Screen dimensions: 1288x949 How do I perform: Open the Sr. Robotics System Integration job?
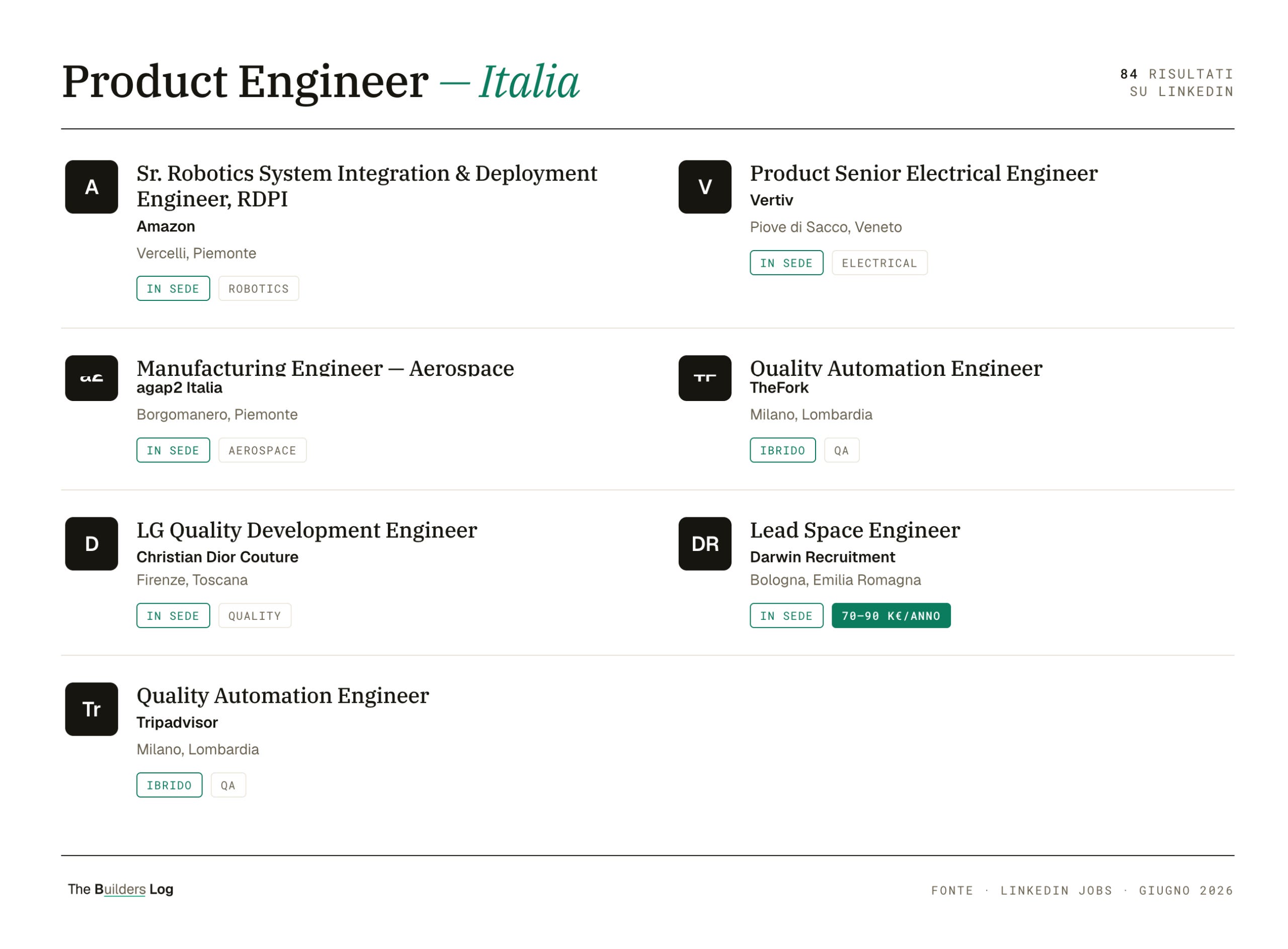click(367, 186)
